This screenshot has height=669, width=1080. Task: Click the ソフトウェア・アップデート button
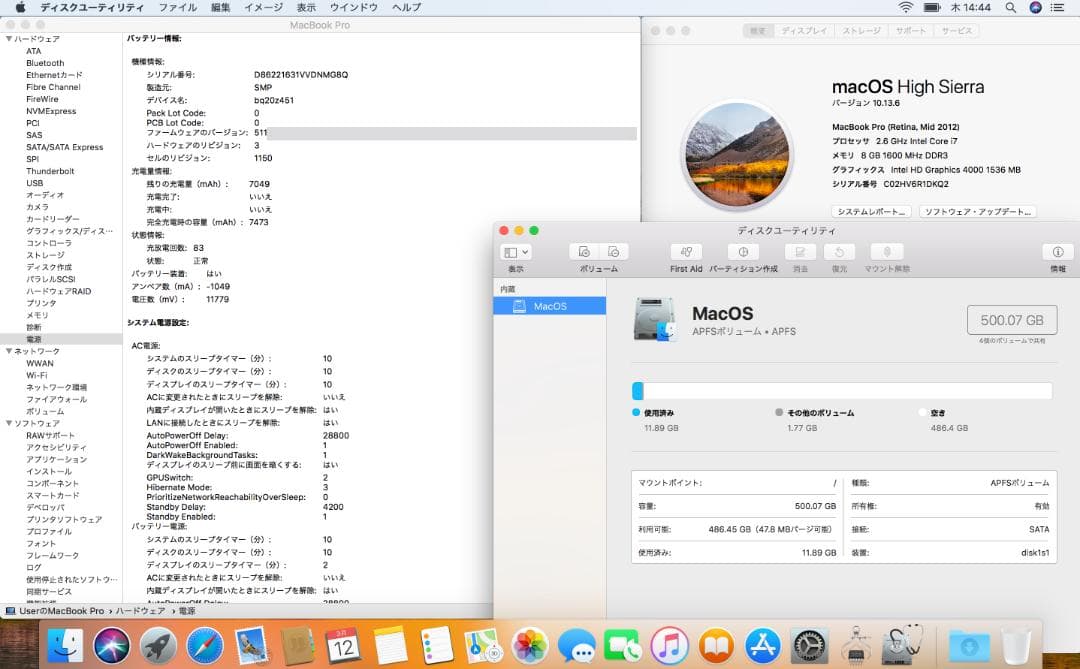tap(977, 212)
